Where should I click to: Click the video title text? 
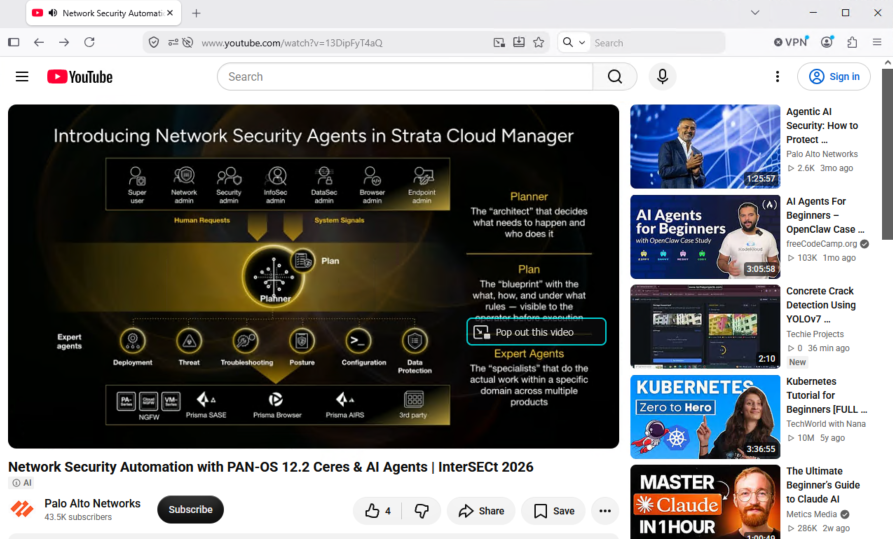click(x=271, y=467)
